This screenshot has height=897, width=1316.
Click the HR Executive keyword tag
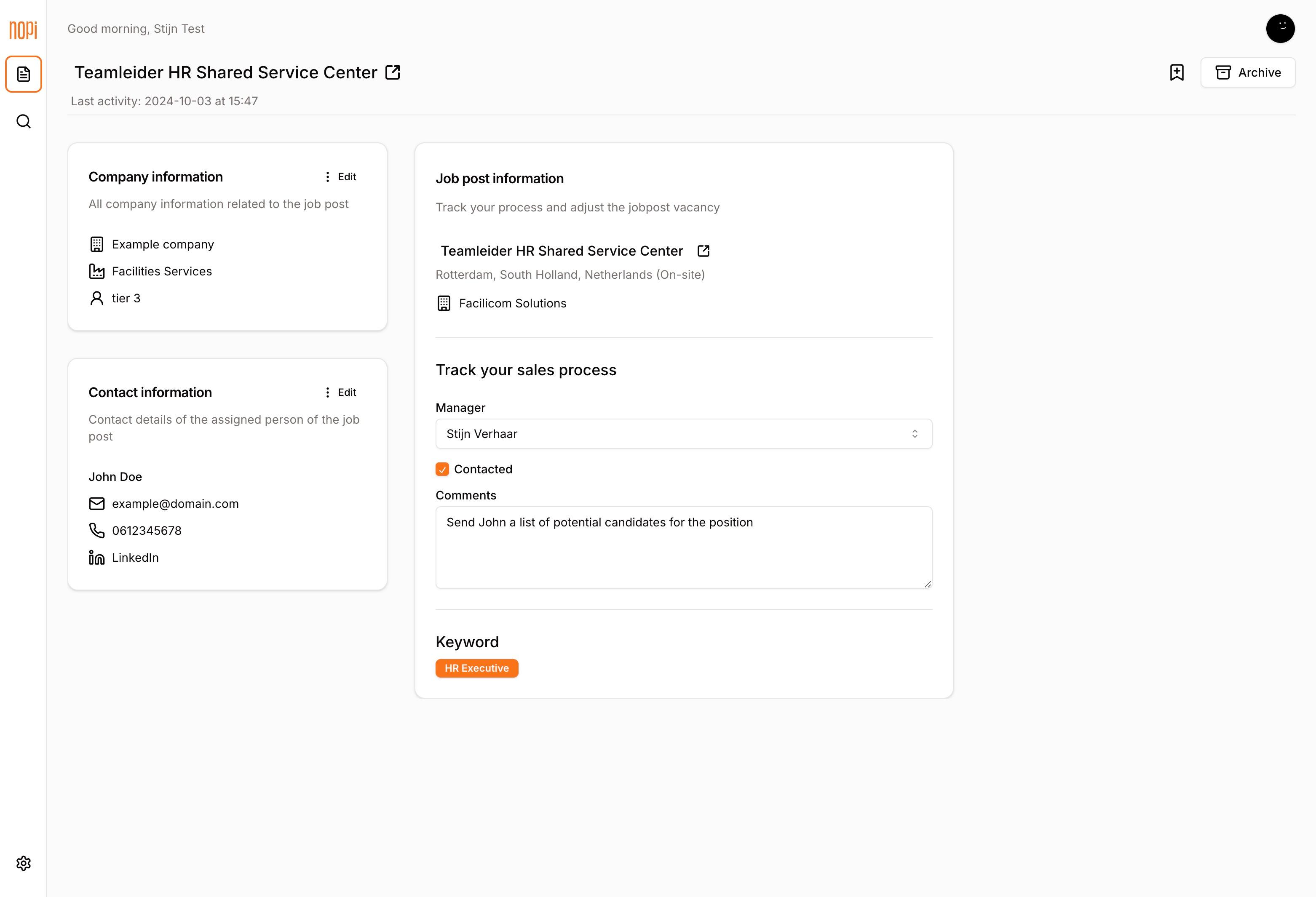[x=476, y=668]
